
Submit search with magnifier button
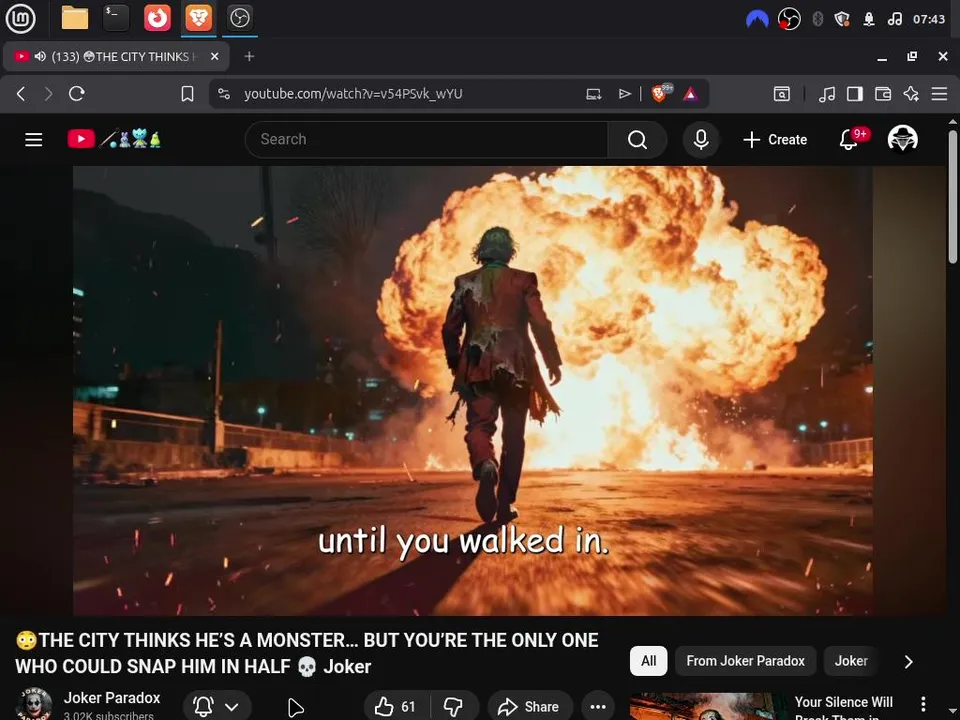point(637,140)
